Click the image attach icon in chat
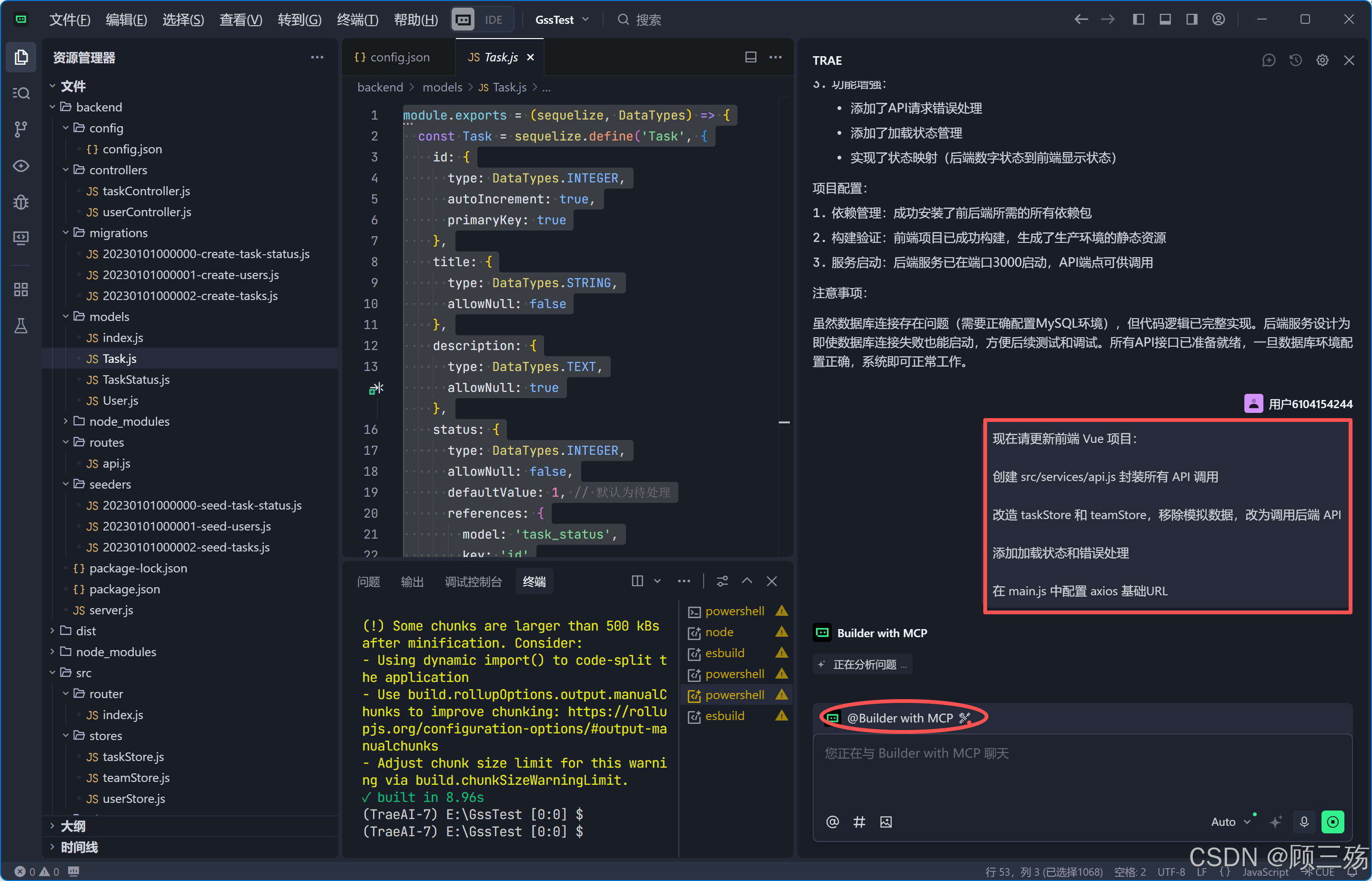Image resolution: width=1372 pixels, height=881 pixels. coord(886,821)
